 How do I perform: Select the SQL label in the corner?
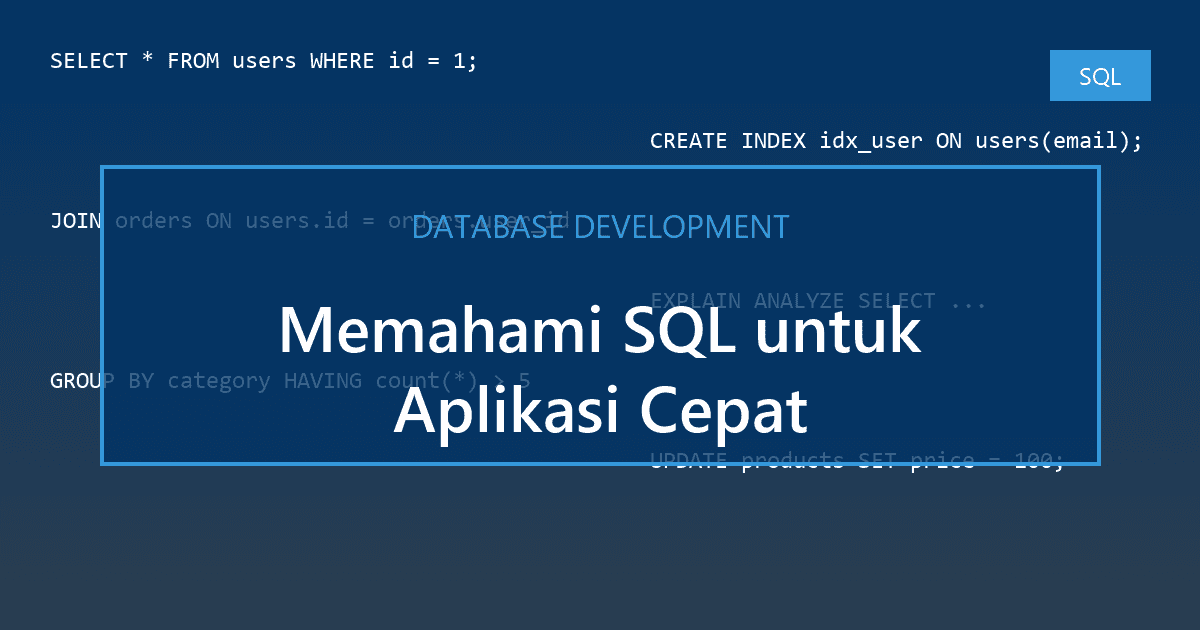1100,75
